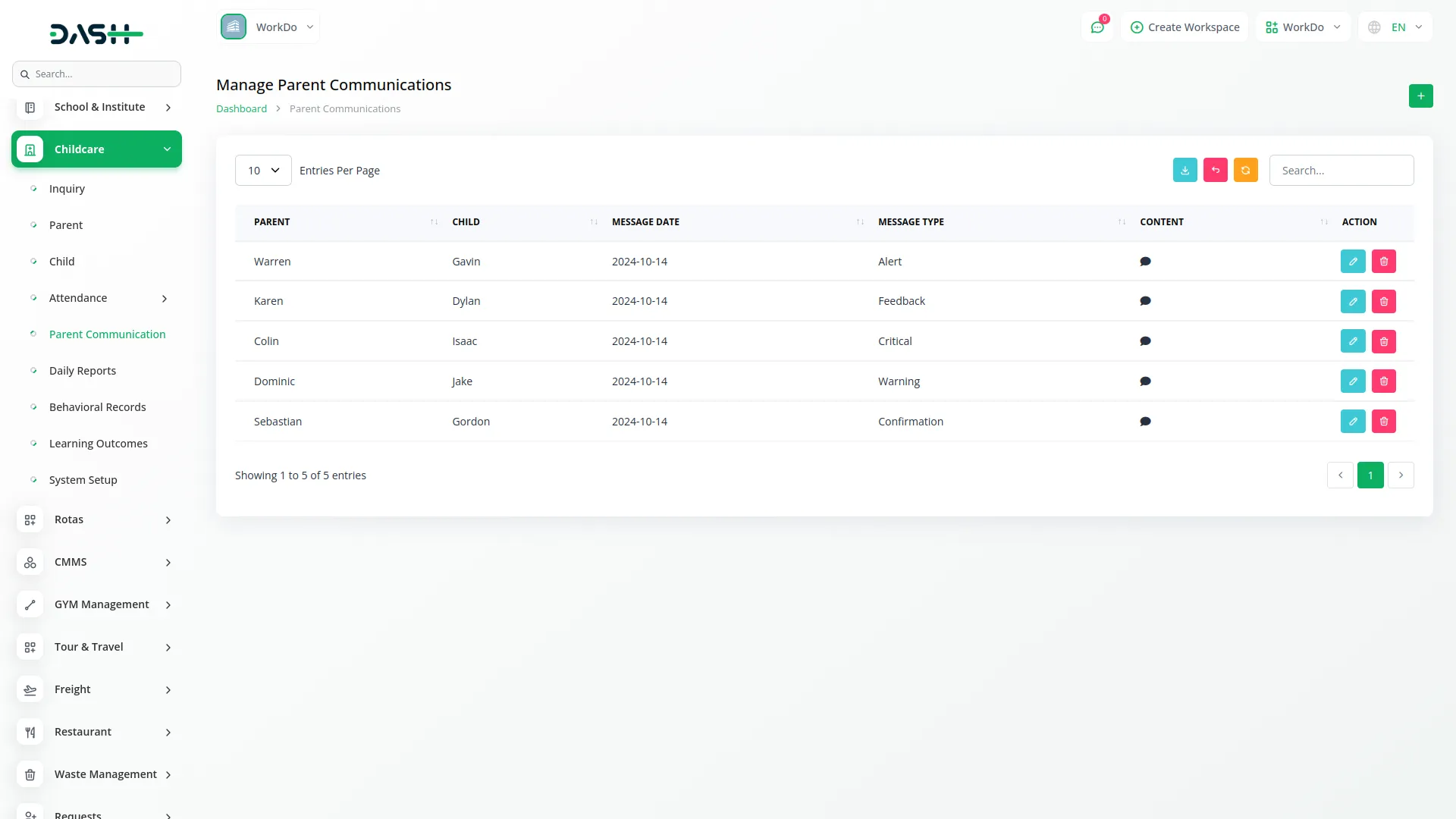Open the chat messages icon in header
Screen dimensions: 1456x819
pyautogui.click(x=1097, y=27)
